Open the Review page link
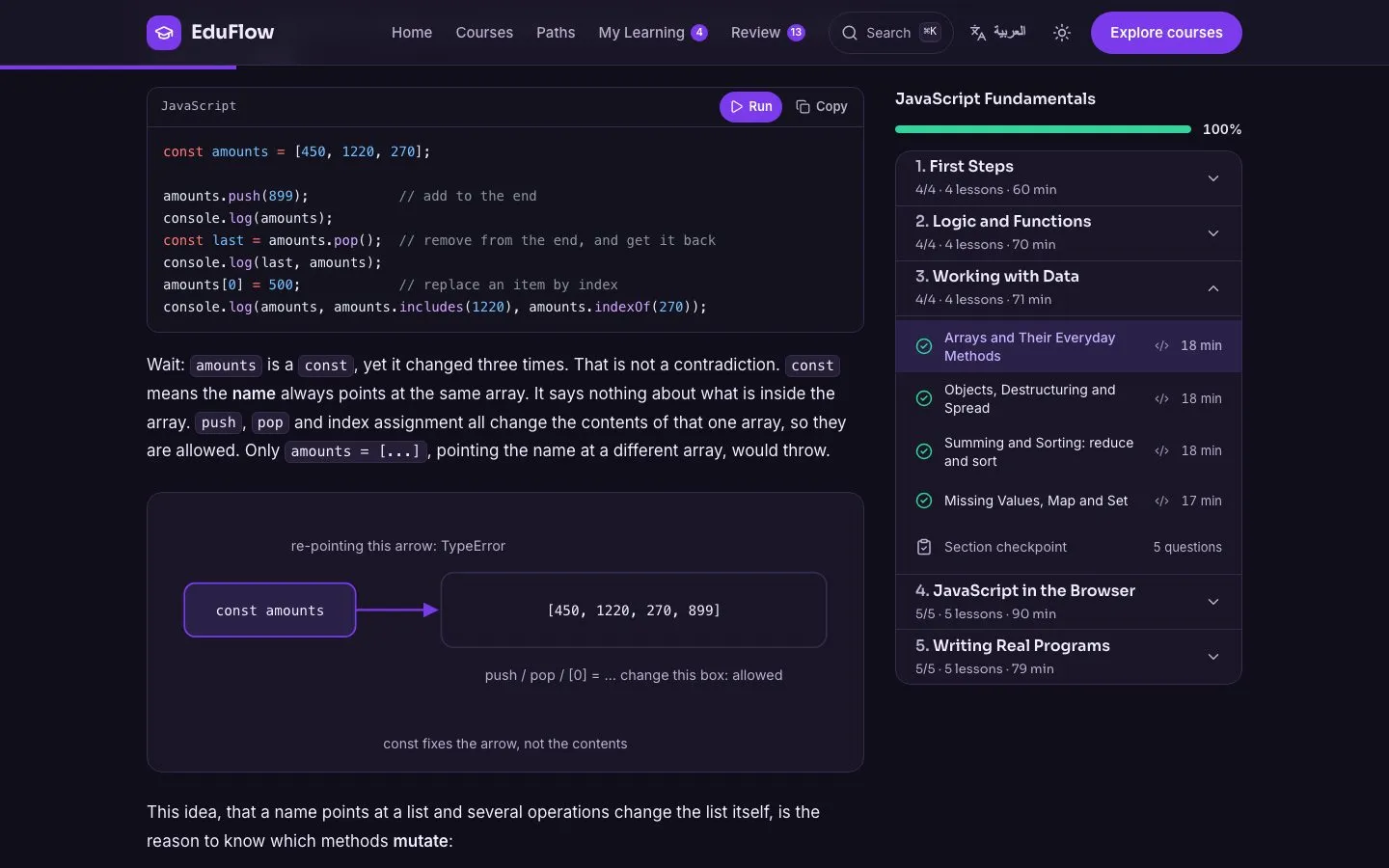 point(768,33)
